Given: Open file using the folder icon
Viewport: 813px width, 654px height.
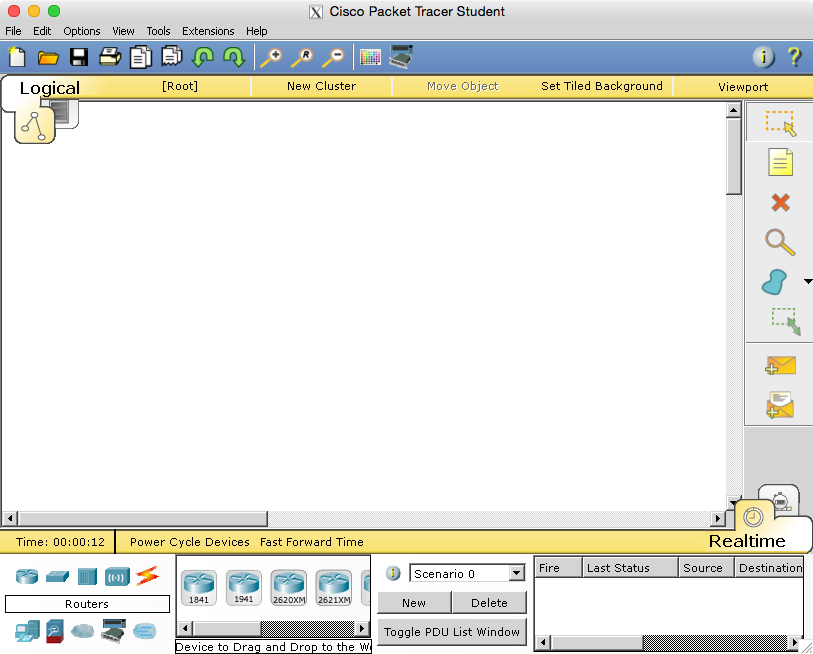Looking at the screenshot, I should (x=48, y=57).
